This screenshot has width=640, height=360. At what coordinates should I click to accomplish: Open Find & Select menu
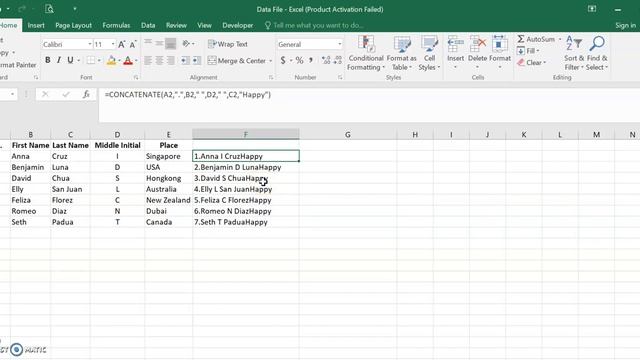coord(597,53)
